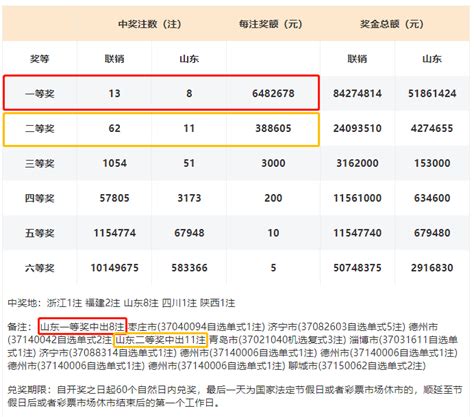Select the prize amount 200
474x417 pixels.
[x=273, y=198]
